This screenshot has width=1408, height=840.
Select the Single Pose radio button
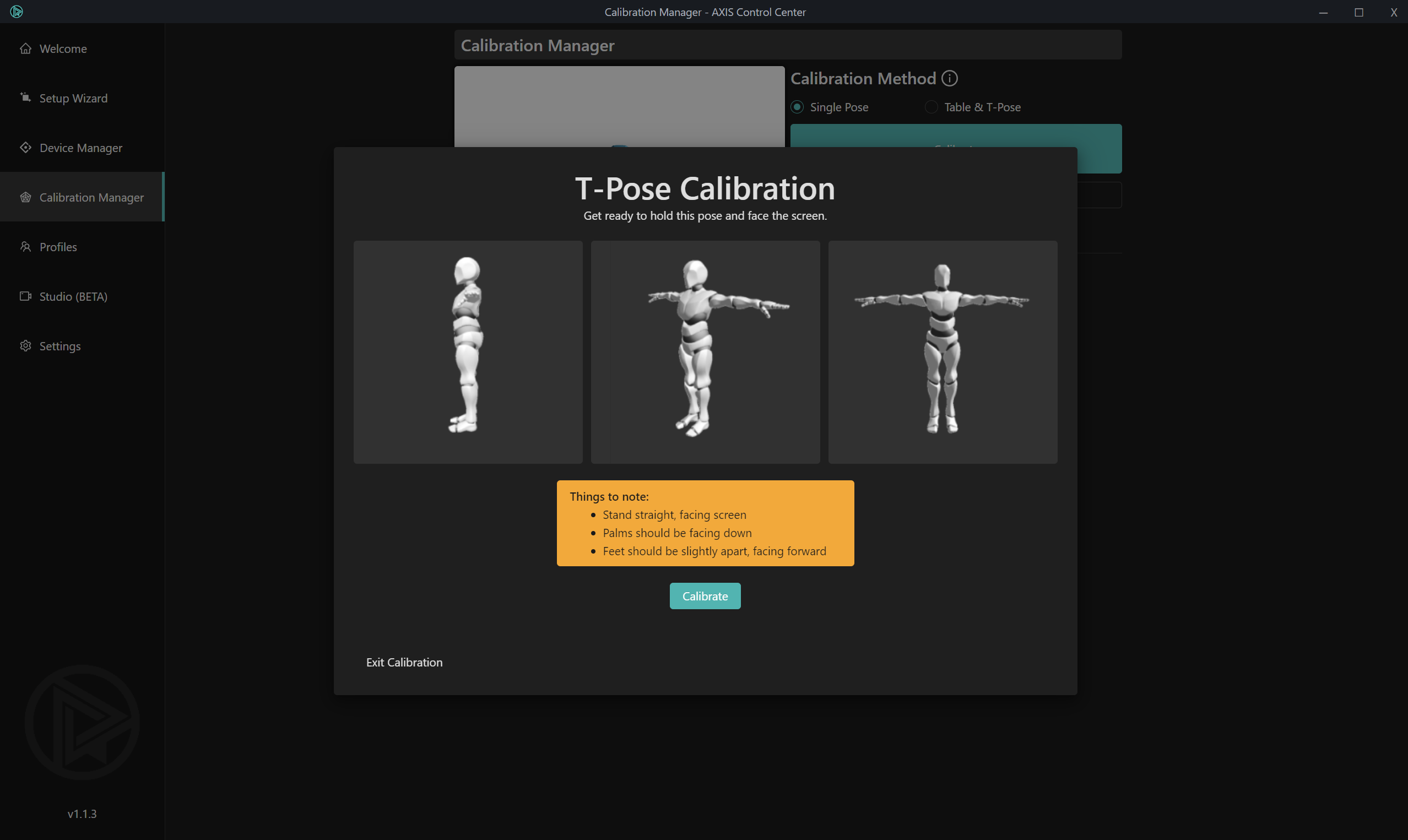(797, 107)
